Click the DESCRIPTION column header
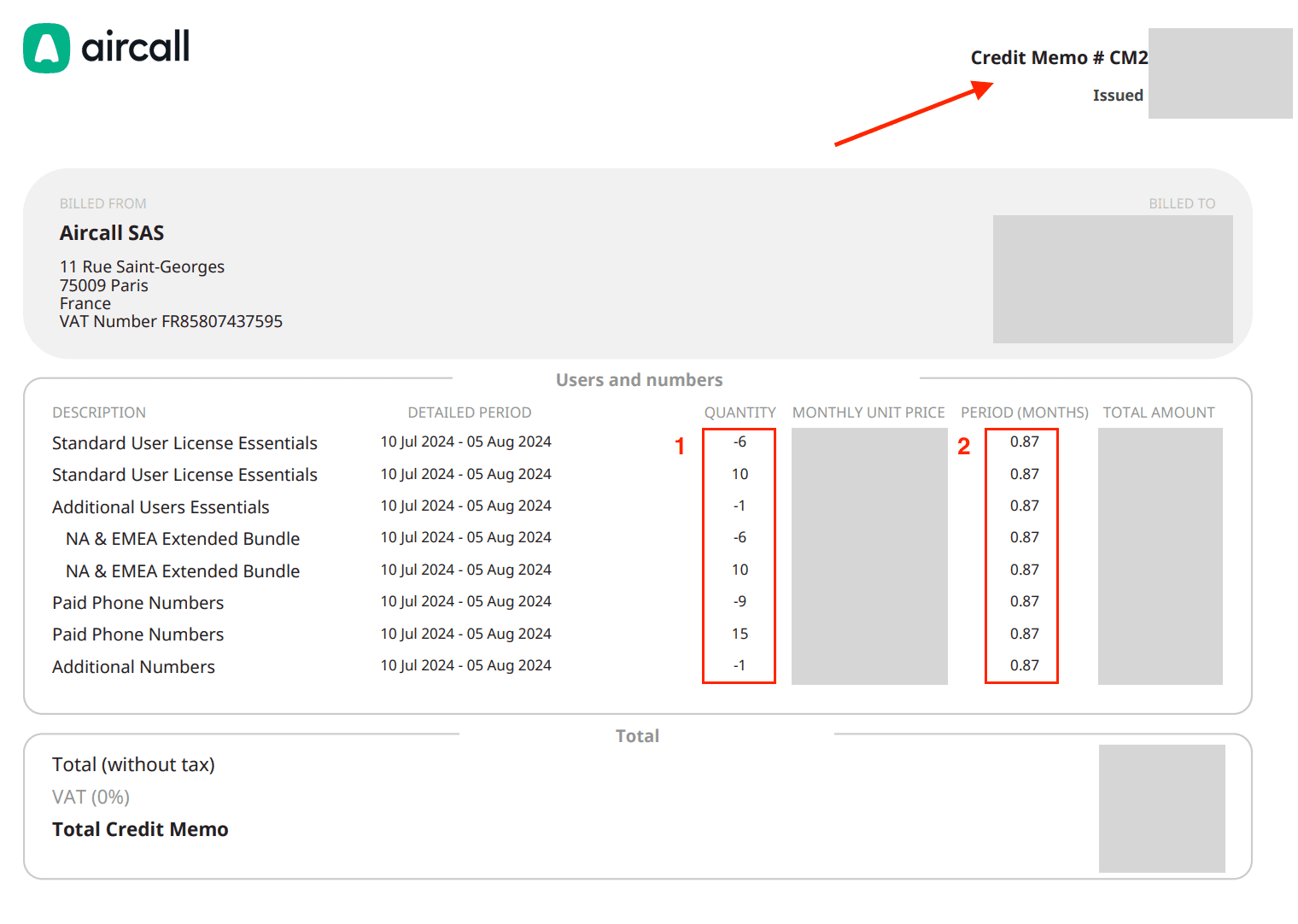 click(99, 412)
